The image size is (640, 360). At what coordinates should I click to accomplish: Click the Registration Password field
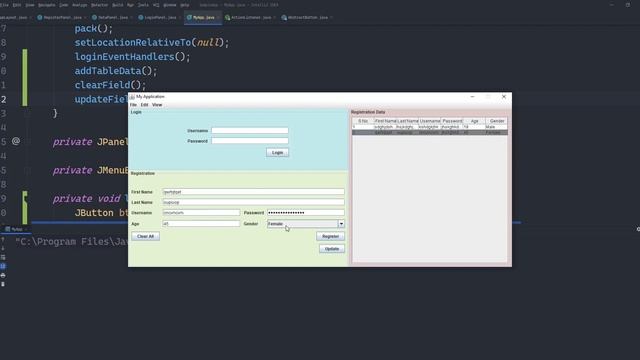(x=306, y=213)
